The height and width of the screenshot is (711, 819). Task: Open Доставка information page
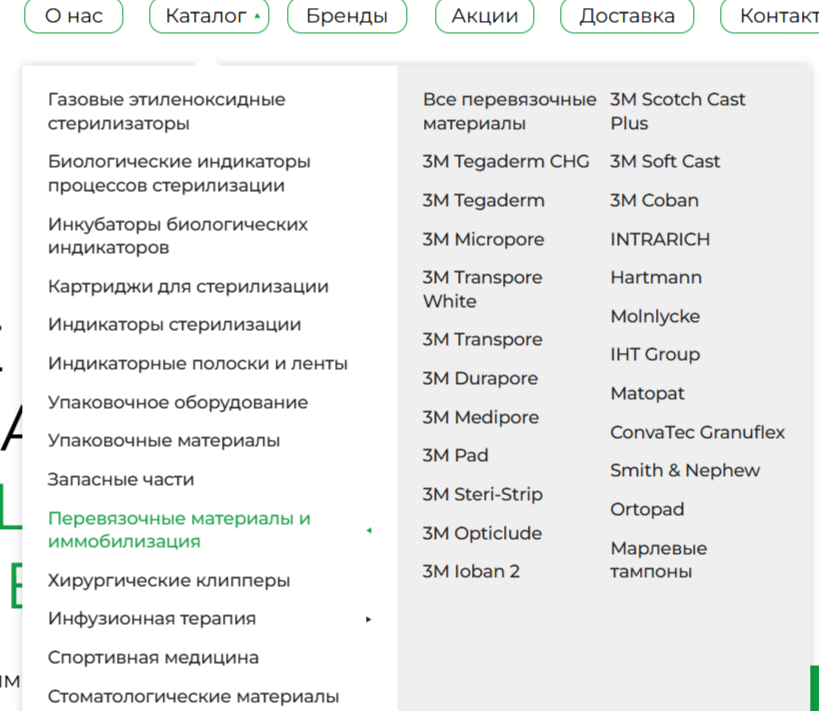point(627,16)
